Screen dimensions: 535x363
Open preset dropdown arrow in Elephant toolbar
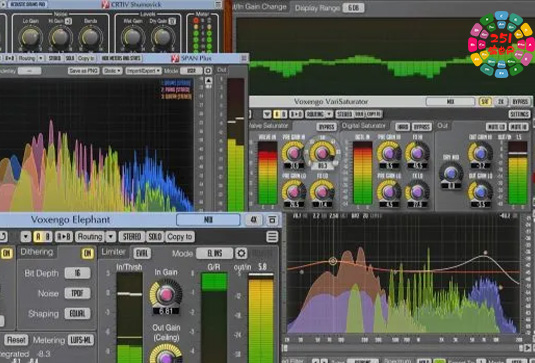tap(26, 236)
